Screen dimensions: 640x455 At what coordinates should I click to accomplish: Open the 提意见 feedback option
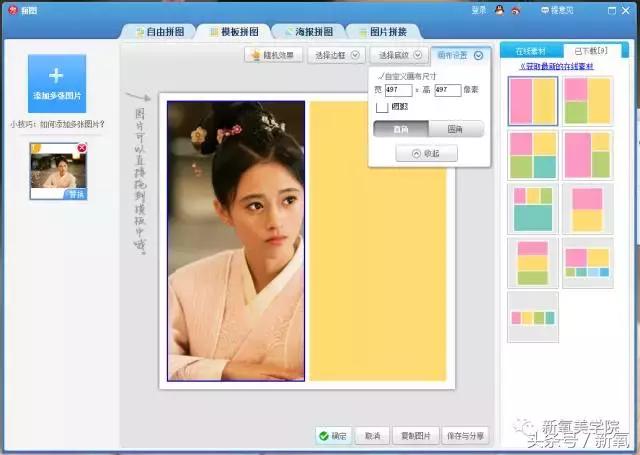[557, 10]
